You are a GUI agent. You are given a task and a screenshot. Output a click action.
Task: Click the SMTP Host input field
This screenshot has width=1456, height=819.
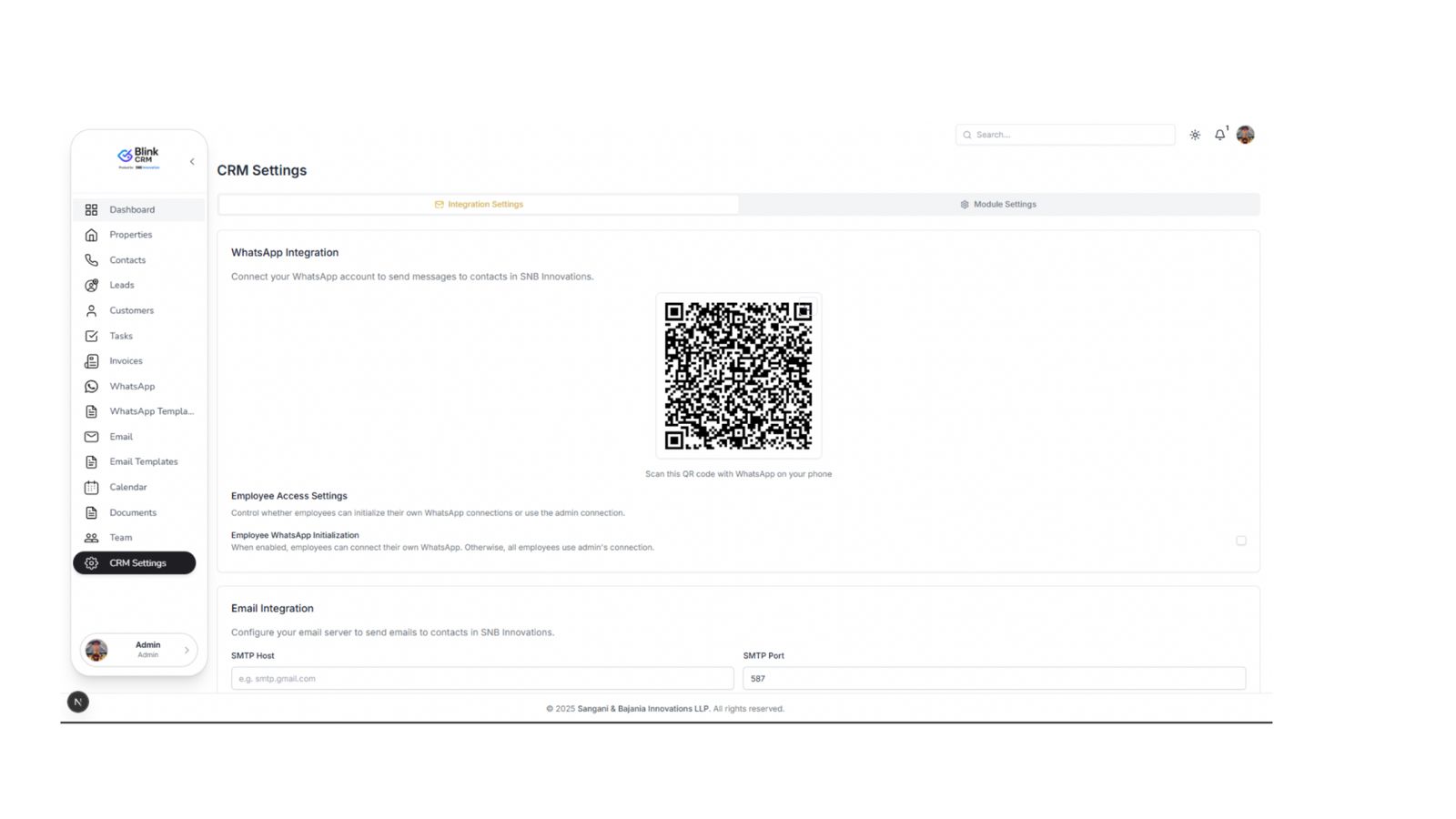482,679
